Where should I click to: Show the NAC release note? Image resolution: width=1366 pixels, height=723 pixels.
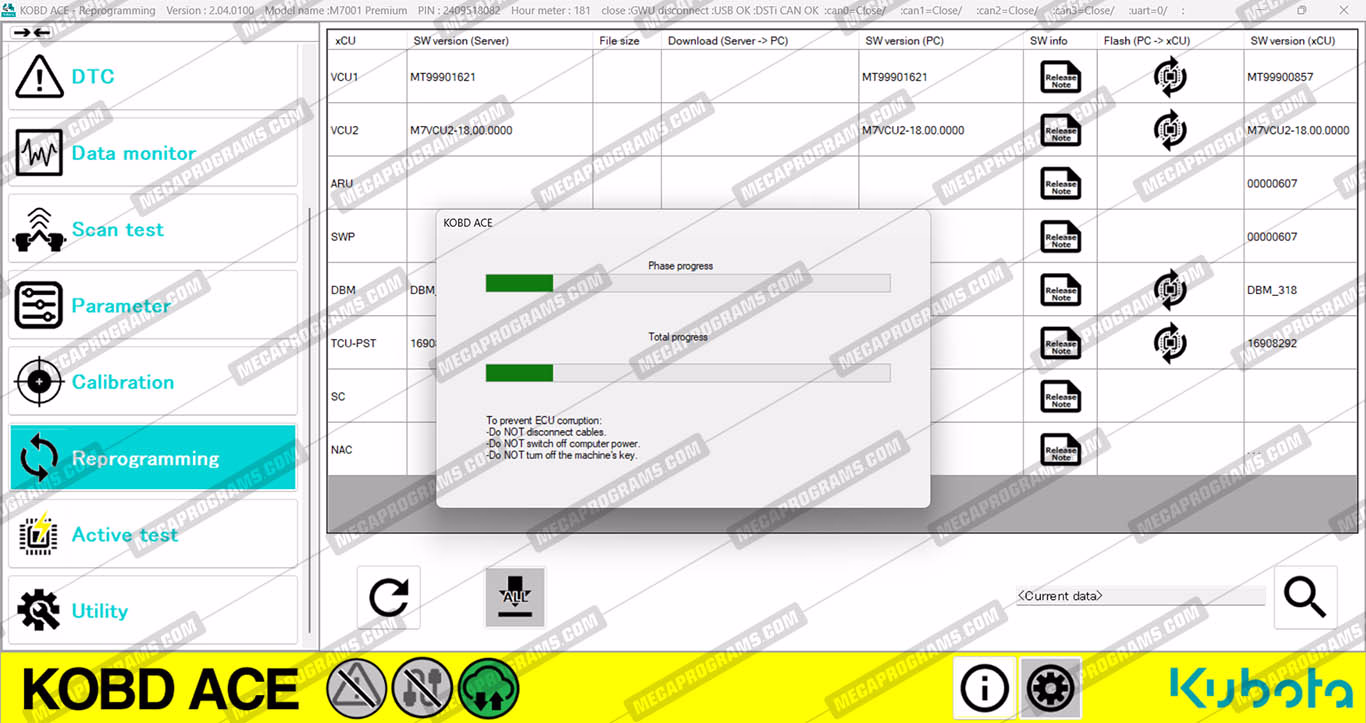point(1060,450)
